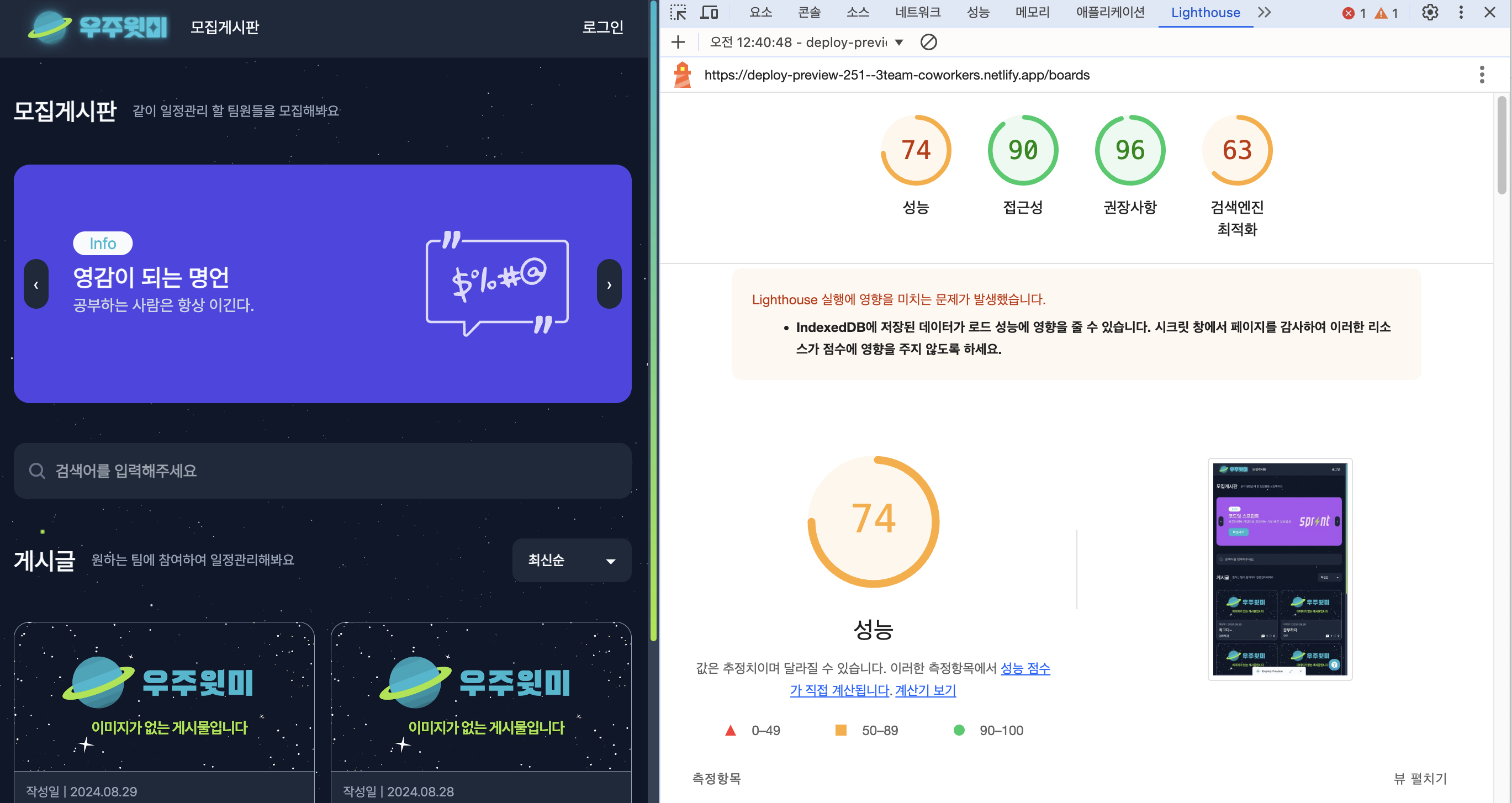
Task: Click the search input field
Action: pos(323,471)
